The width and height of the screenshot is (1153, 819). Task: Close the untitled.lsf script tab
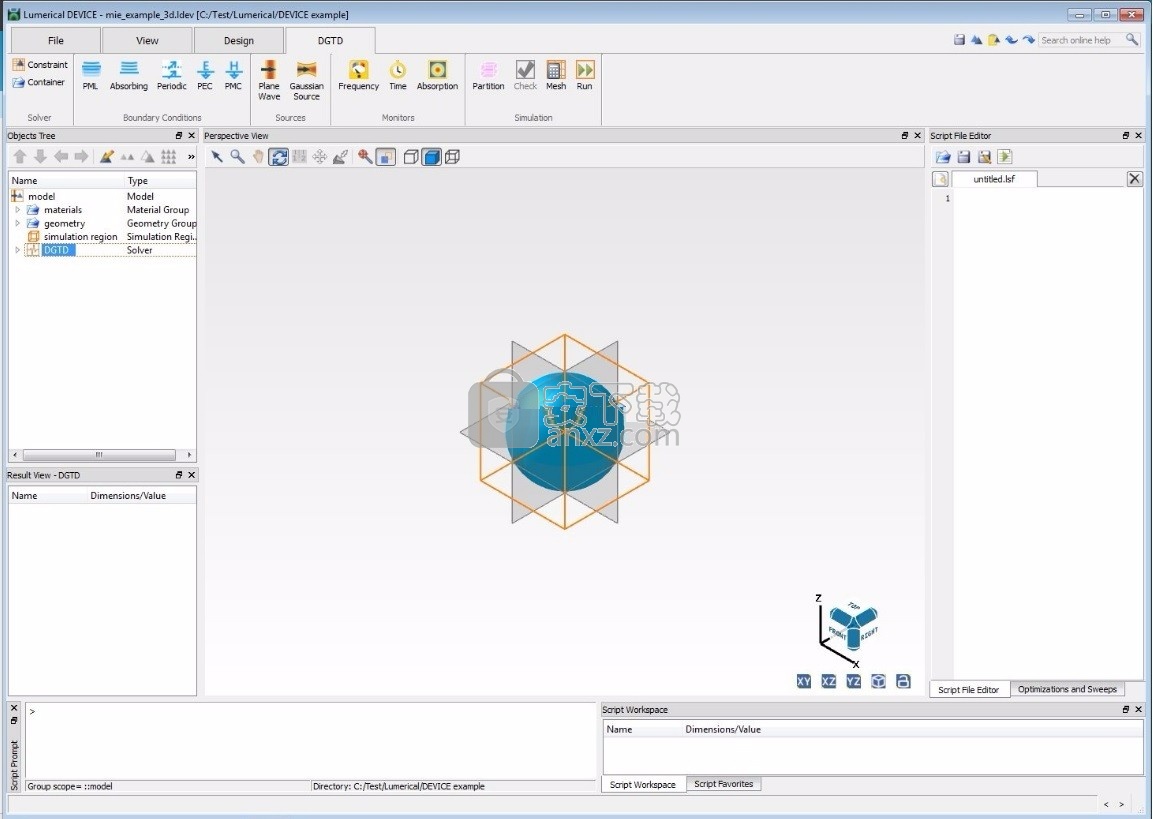click(1135, 179)
